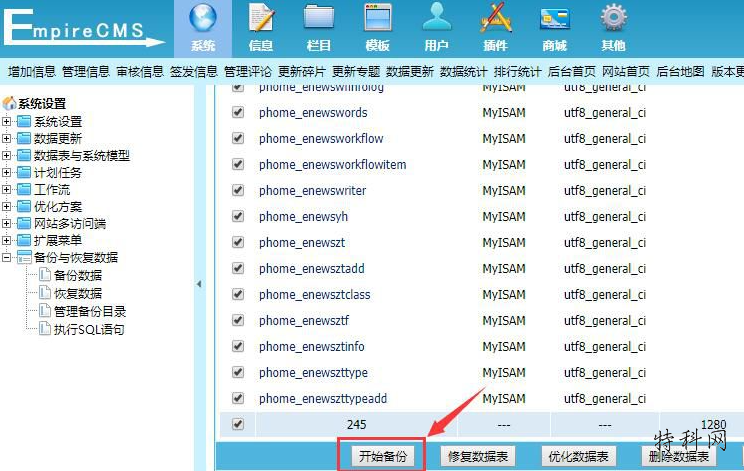Expand the 扩展菜单 tree folder
Viewport: 744px width, 471px height.
[6, 240]
